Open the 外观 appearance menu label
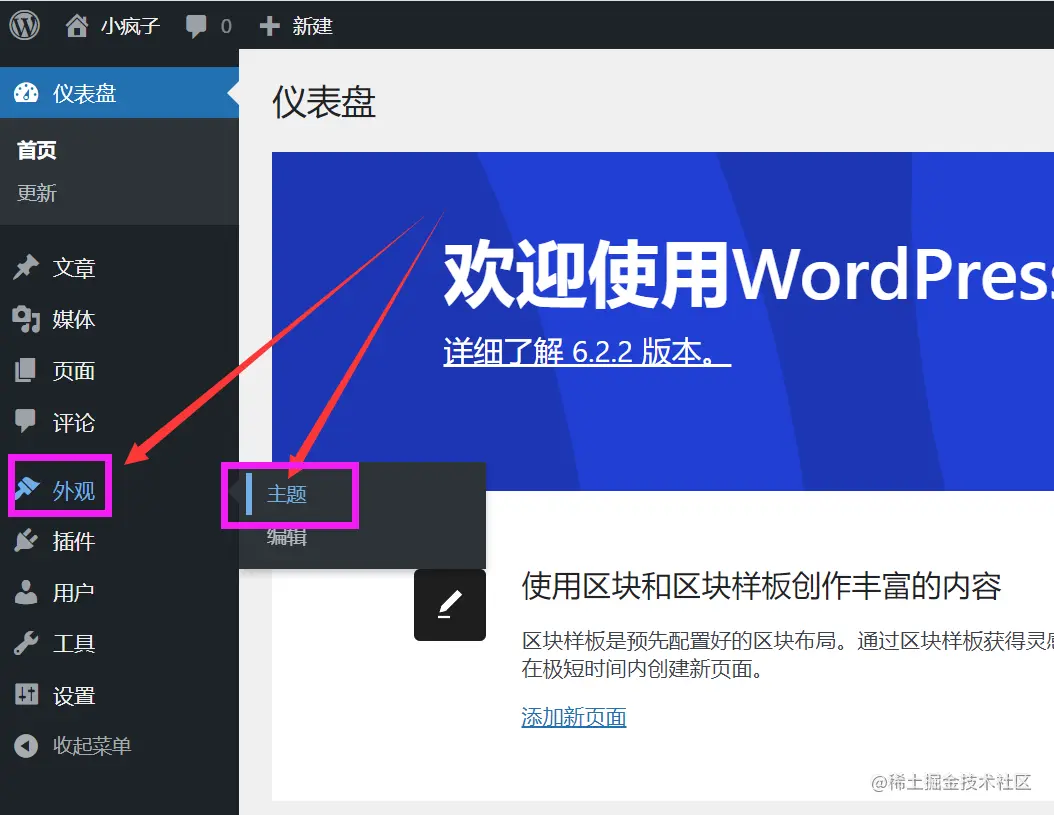Viewport: 1054px width, 815px height. click(74, 490)
